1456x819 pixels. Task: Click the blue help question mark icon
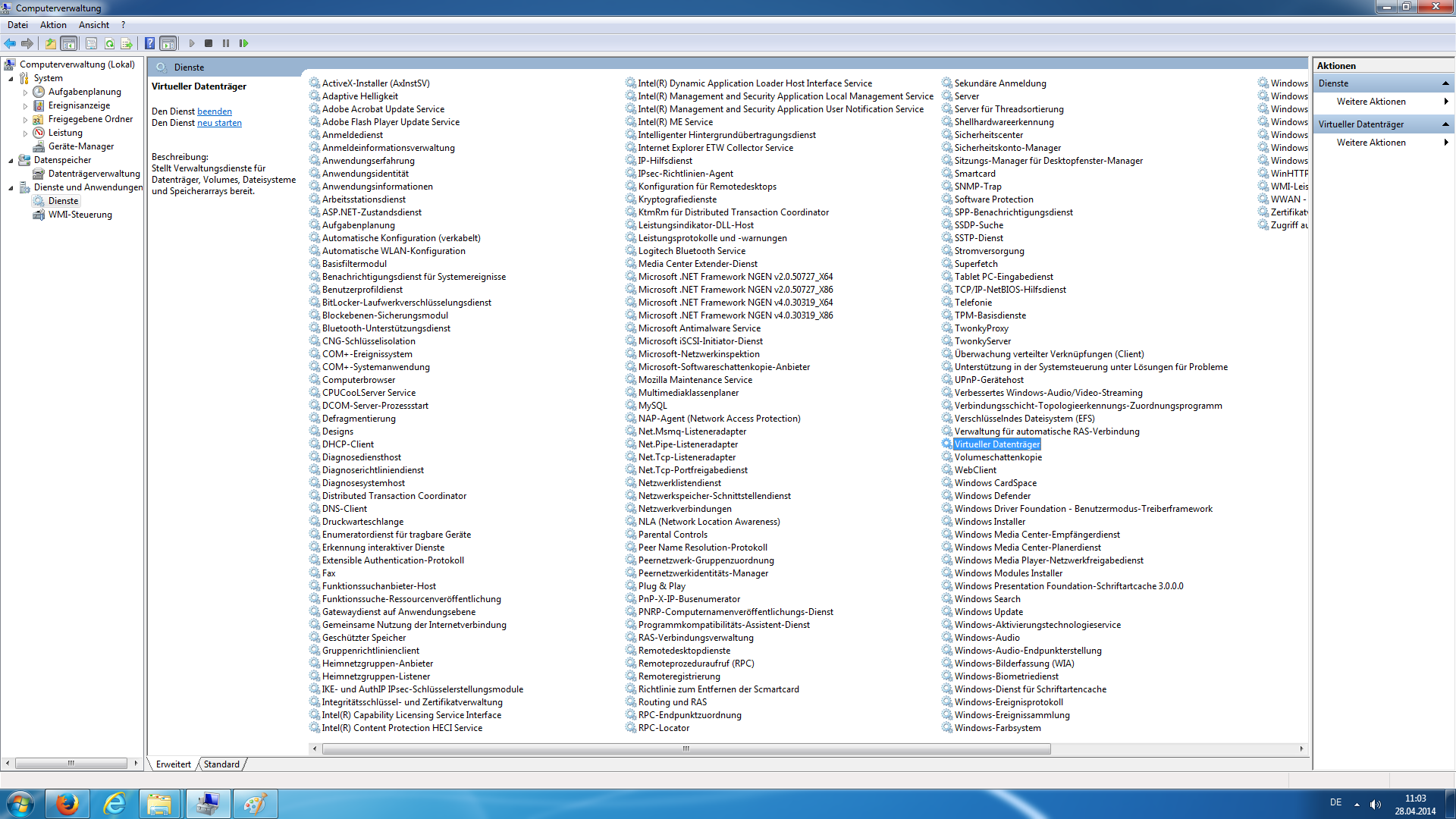point(149,43)
